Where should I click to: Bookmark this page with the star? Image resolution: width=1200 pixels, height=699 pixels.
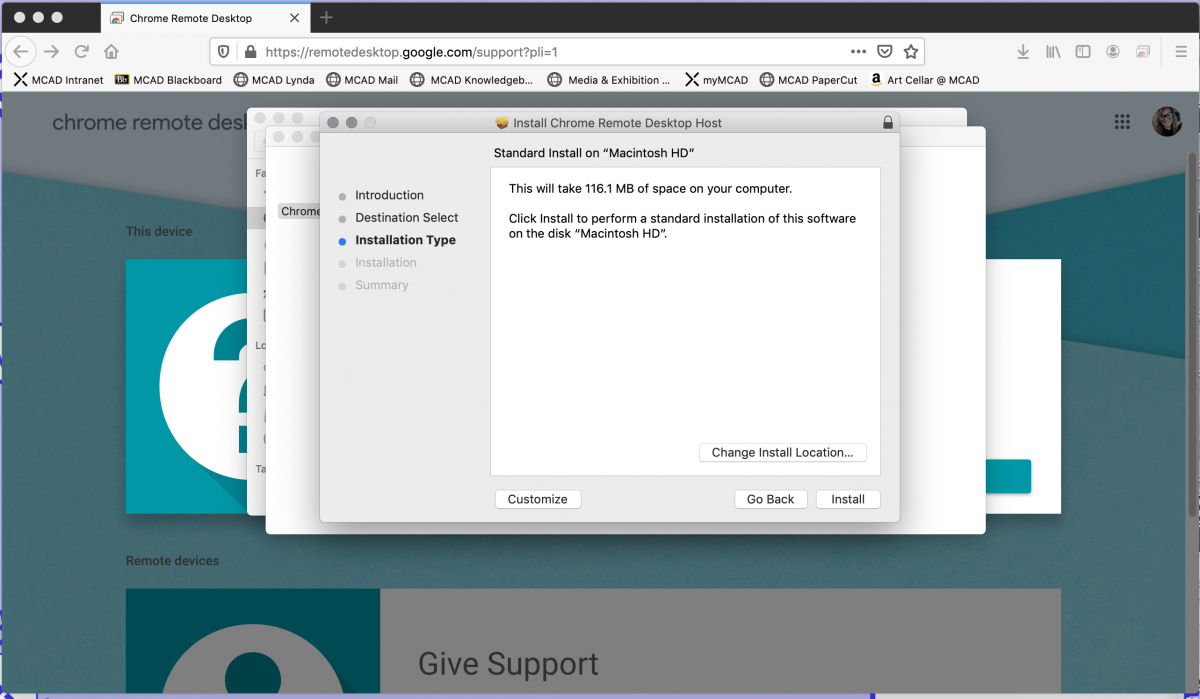click(911, 52)
